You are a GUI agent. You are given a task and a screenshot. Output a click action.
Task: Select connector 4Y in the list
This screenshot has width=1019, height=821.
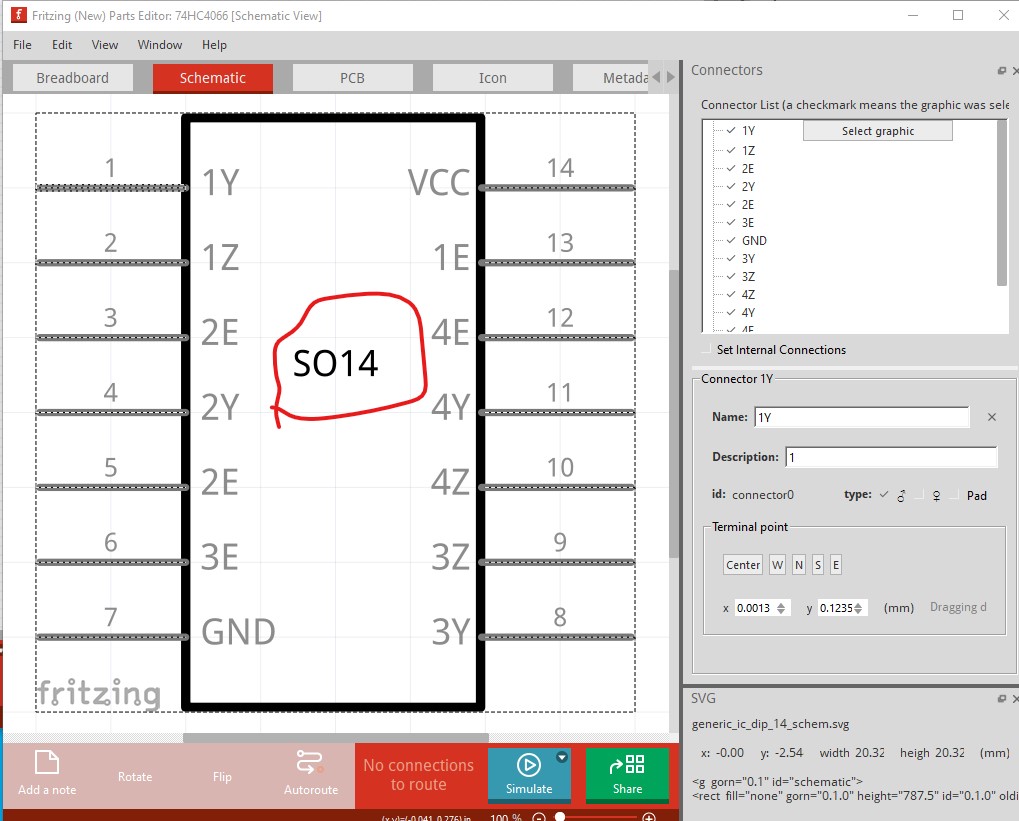(748, 313)
